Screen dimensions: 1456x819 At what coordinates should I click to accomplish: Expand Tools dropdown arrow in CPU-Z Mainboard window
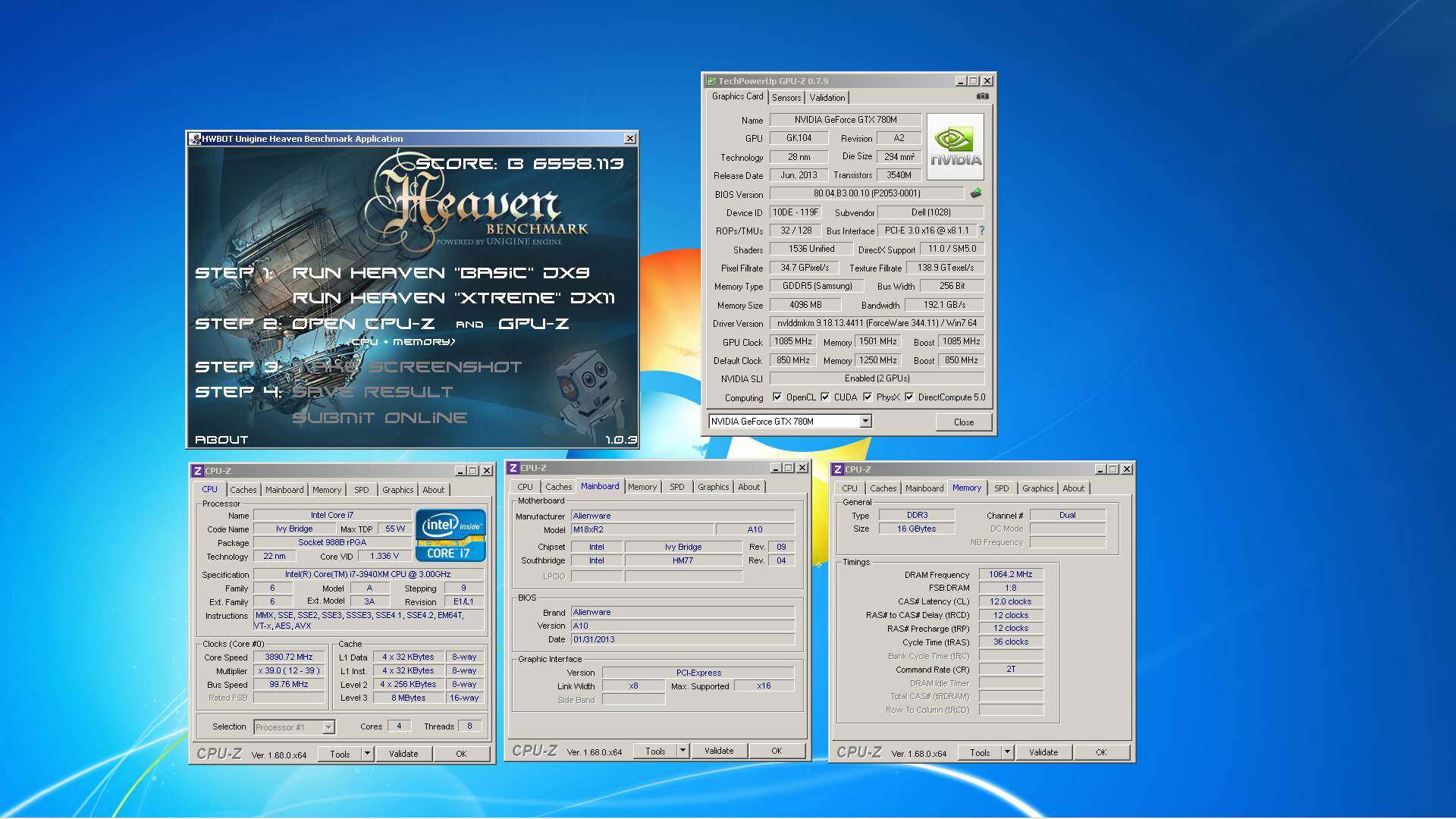pyautogui.click(x=682, y=751)
